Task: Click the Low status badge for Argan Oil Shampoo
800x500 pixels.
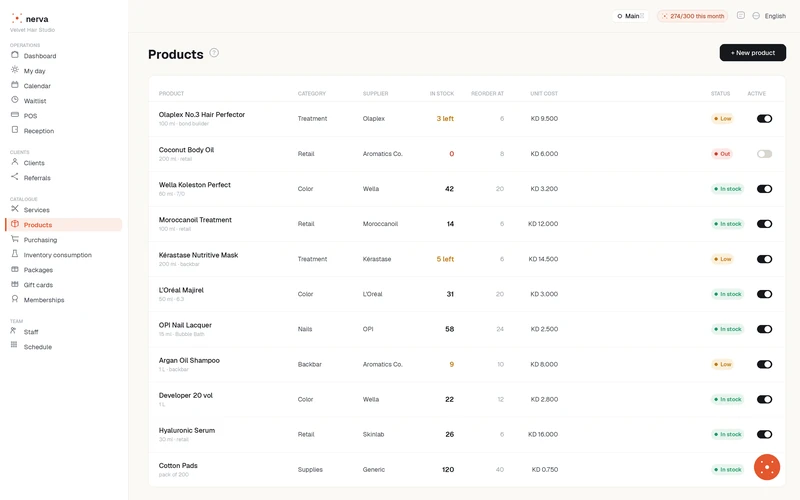Action: [x=722, y=364]
